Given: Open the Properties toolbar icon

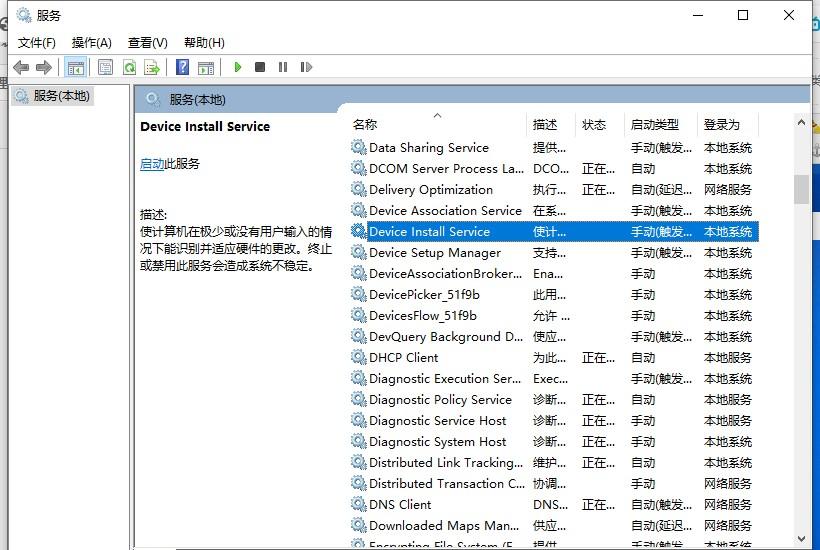Looking at the screenshot, I should point(106,67).
